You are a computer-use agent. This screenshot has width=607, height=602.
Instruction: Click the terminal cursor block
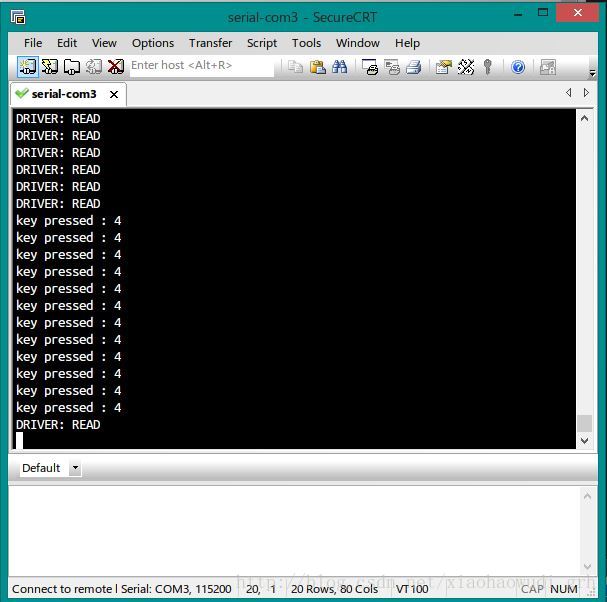[x=19, y=441]
